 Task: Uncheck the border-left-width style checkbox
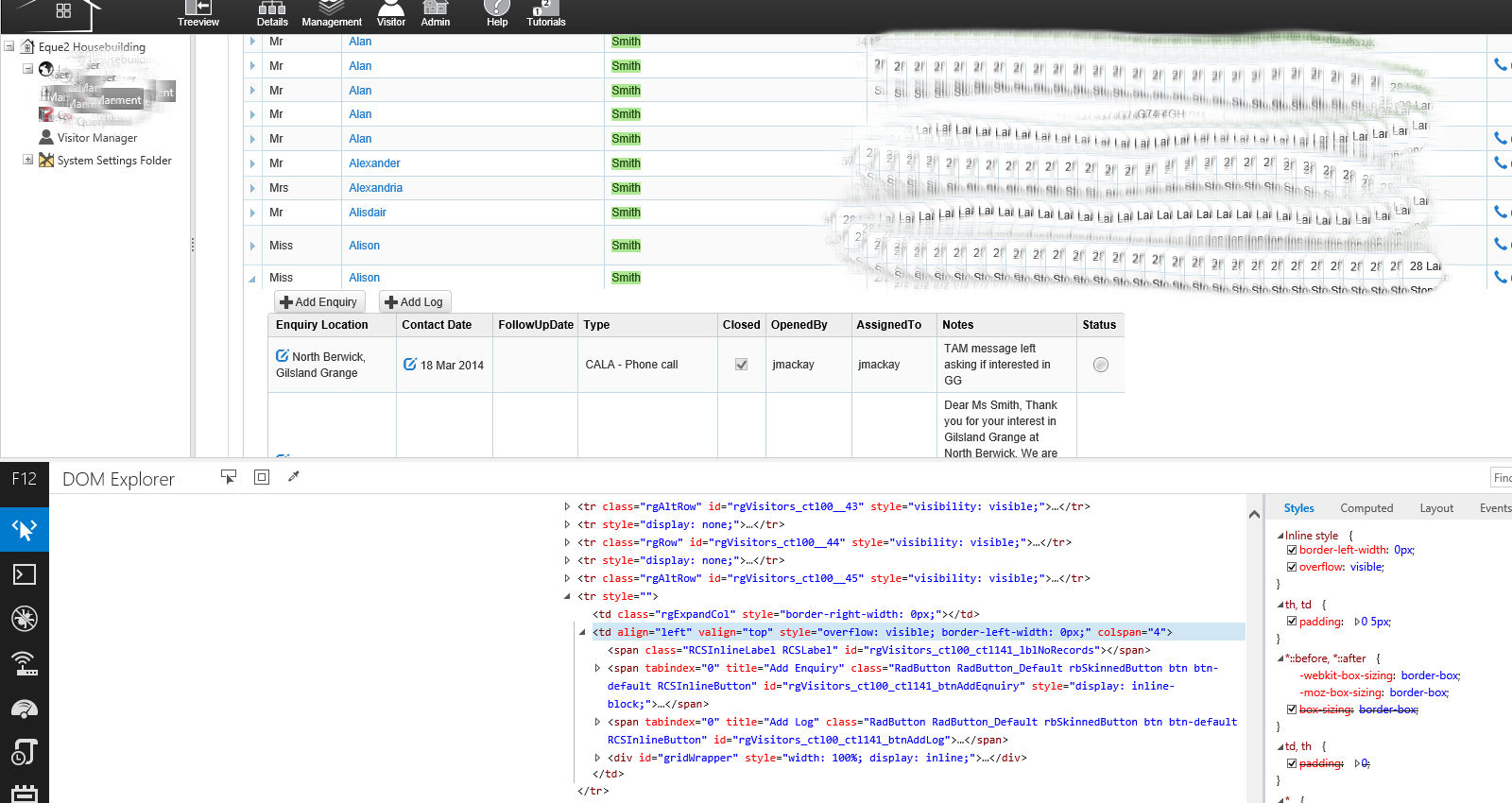1292,550
